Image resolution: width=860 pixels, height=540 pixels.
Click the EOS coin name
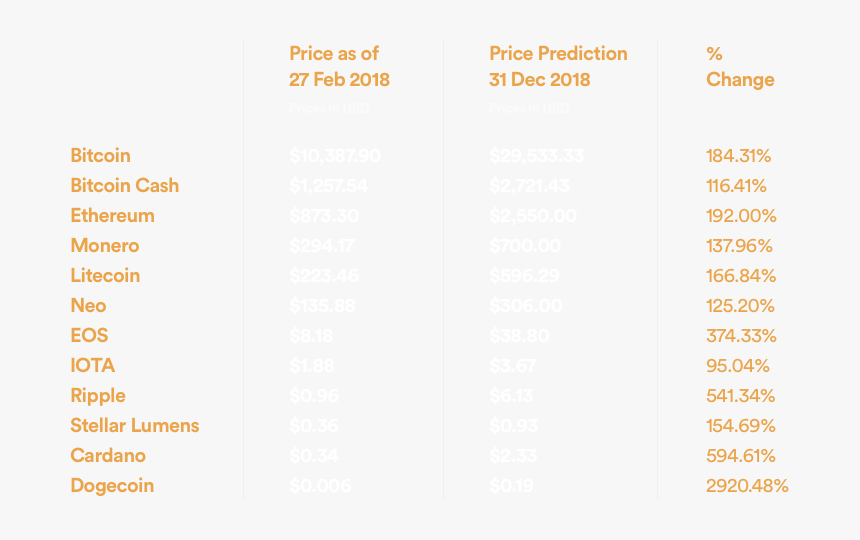click(x=89, y=336)
